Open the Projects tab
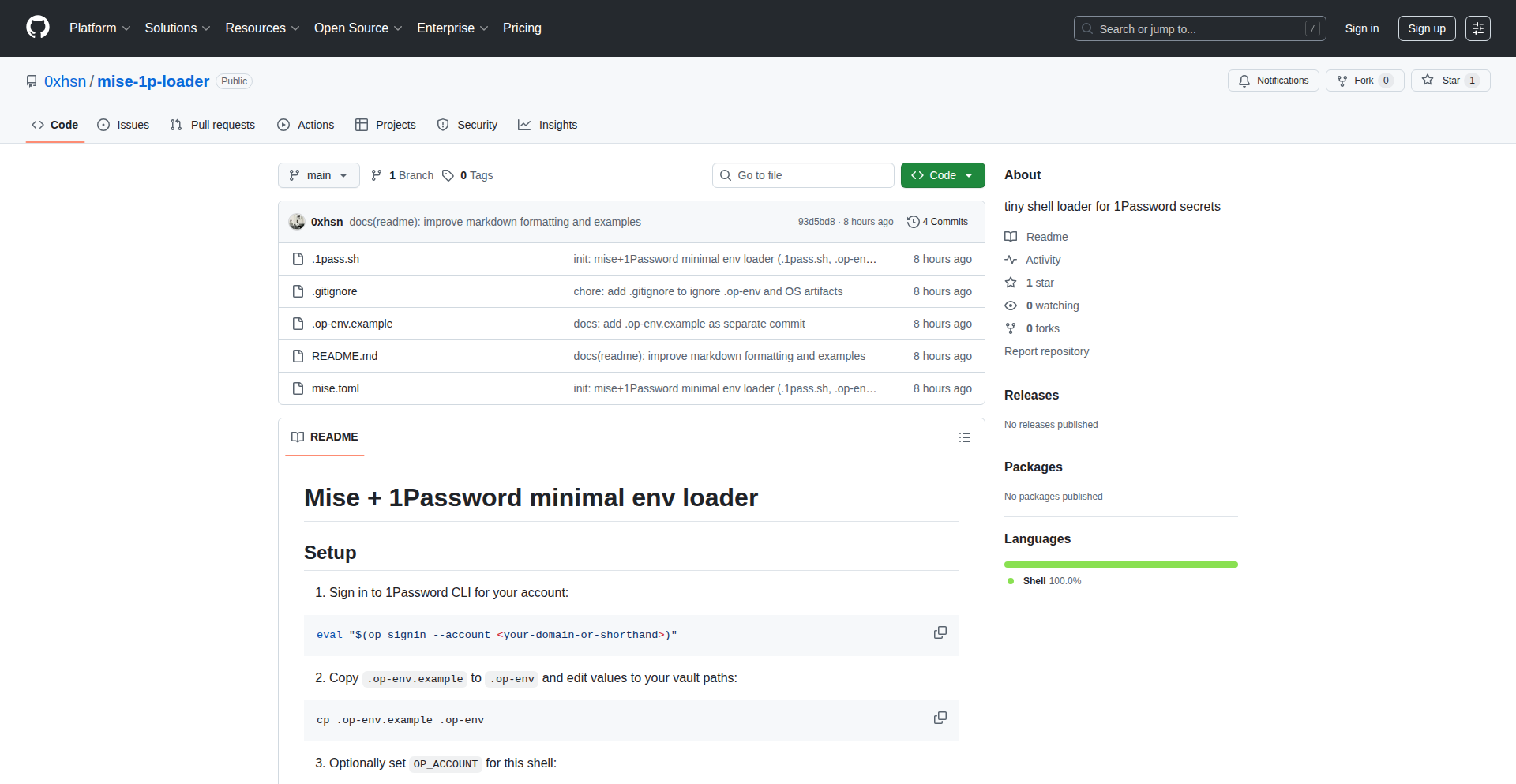This screenshot has height=784, width=1516. pyautogui.click(x=385, y=125)
